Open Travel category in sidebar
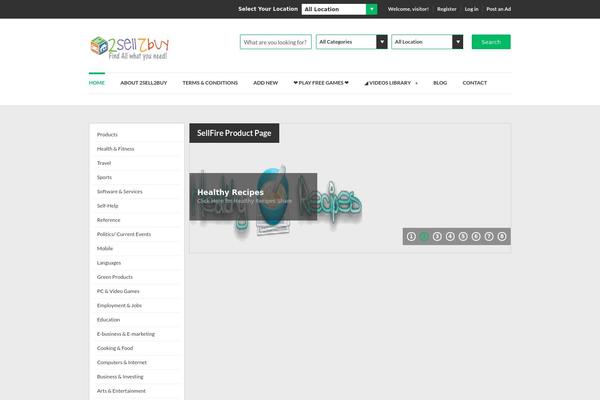The width and height of the screenshot is (600, 400). 104,163
